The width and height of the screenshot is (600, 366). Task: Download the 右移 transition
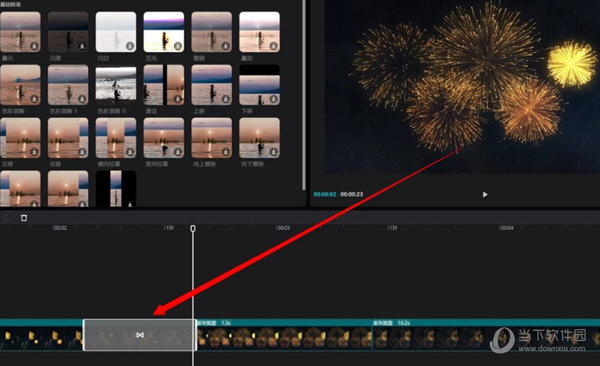82,152
